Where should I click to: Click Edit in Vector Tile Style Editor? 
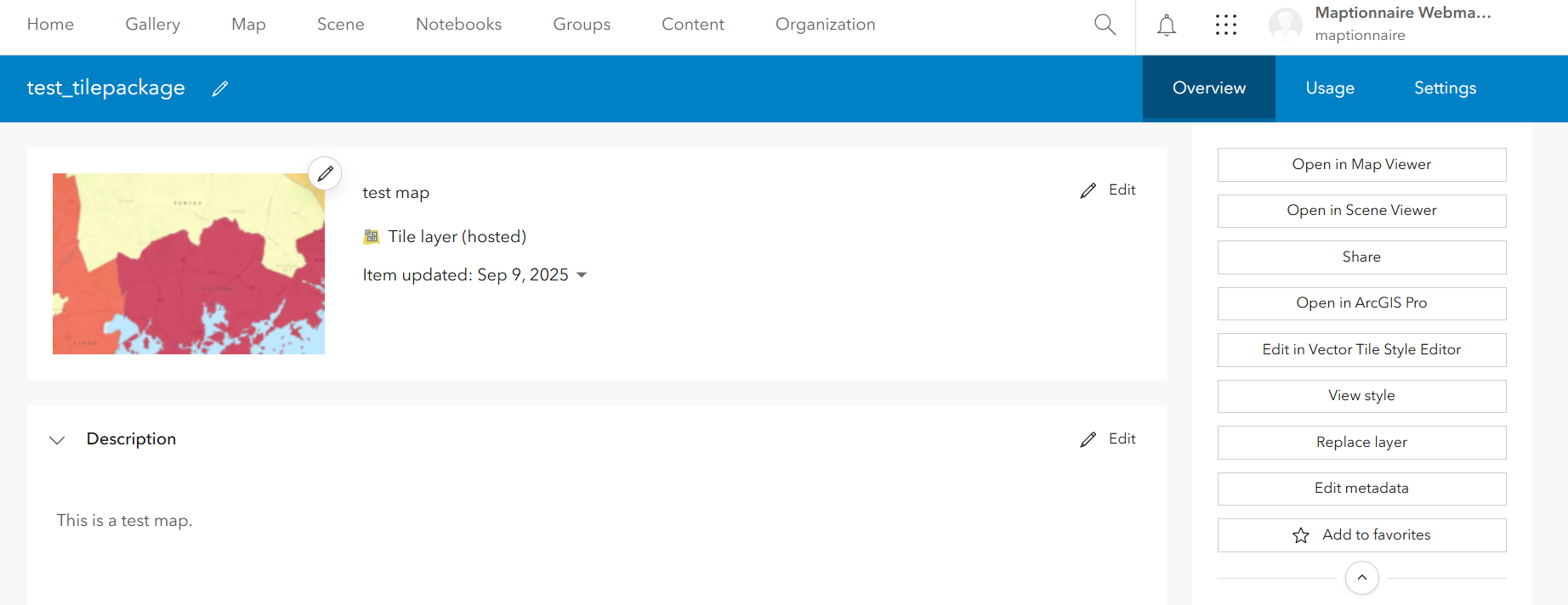click(x=1362, y=350)
